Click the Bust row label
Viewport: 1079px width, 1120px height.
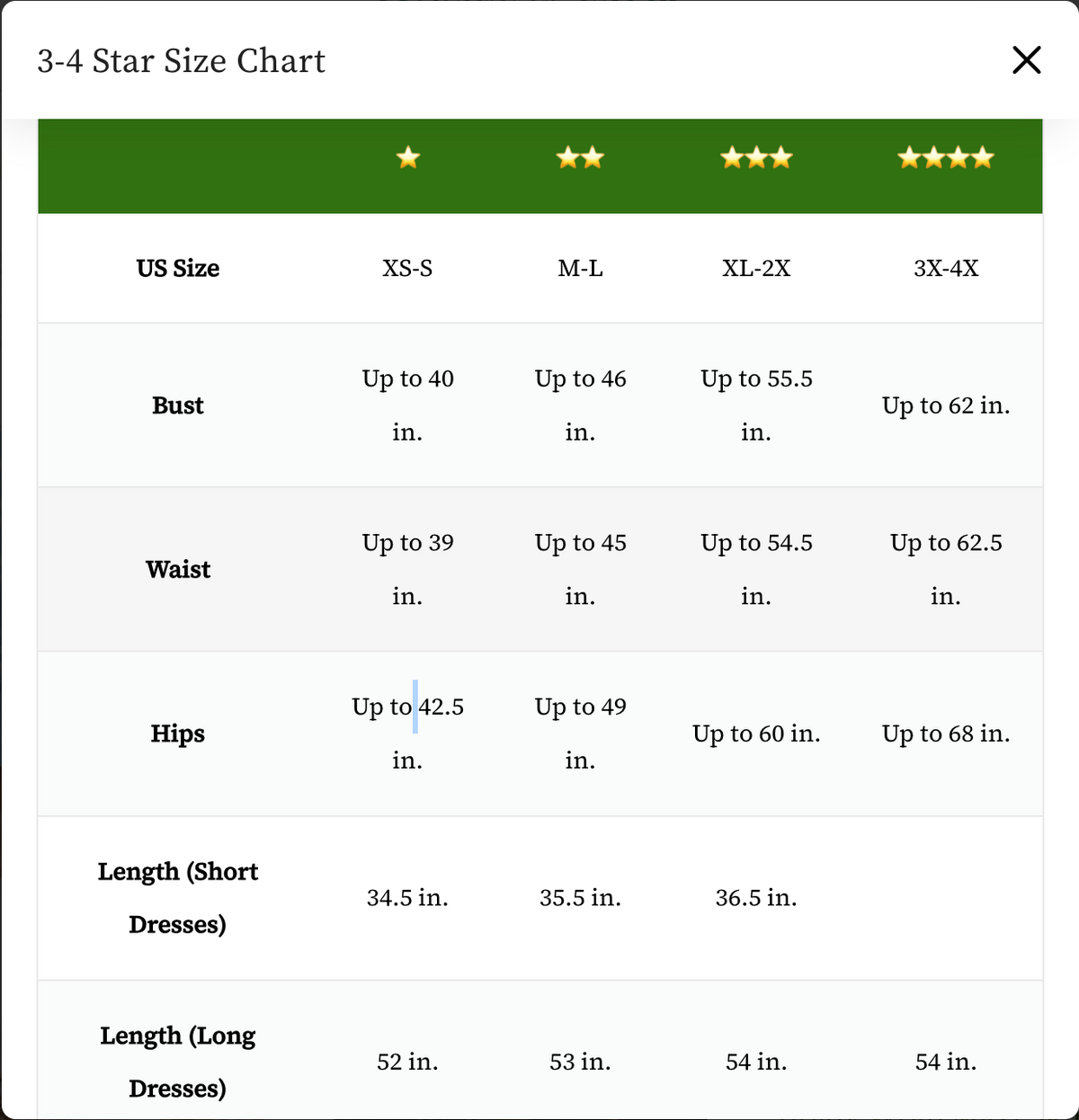(x=178, y=405)
